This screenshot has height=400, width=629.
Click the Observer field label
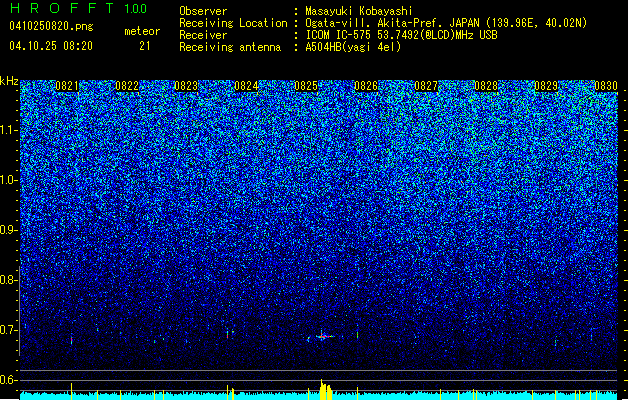tap(203, 11)
